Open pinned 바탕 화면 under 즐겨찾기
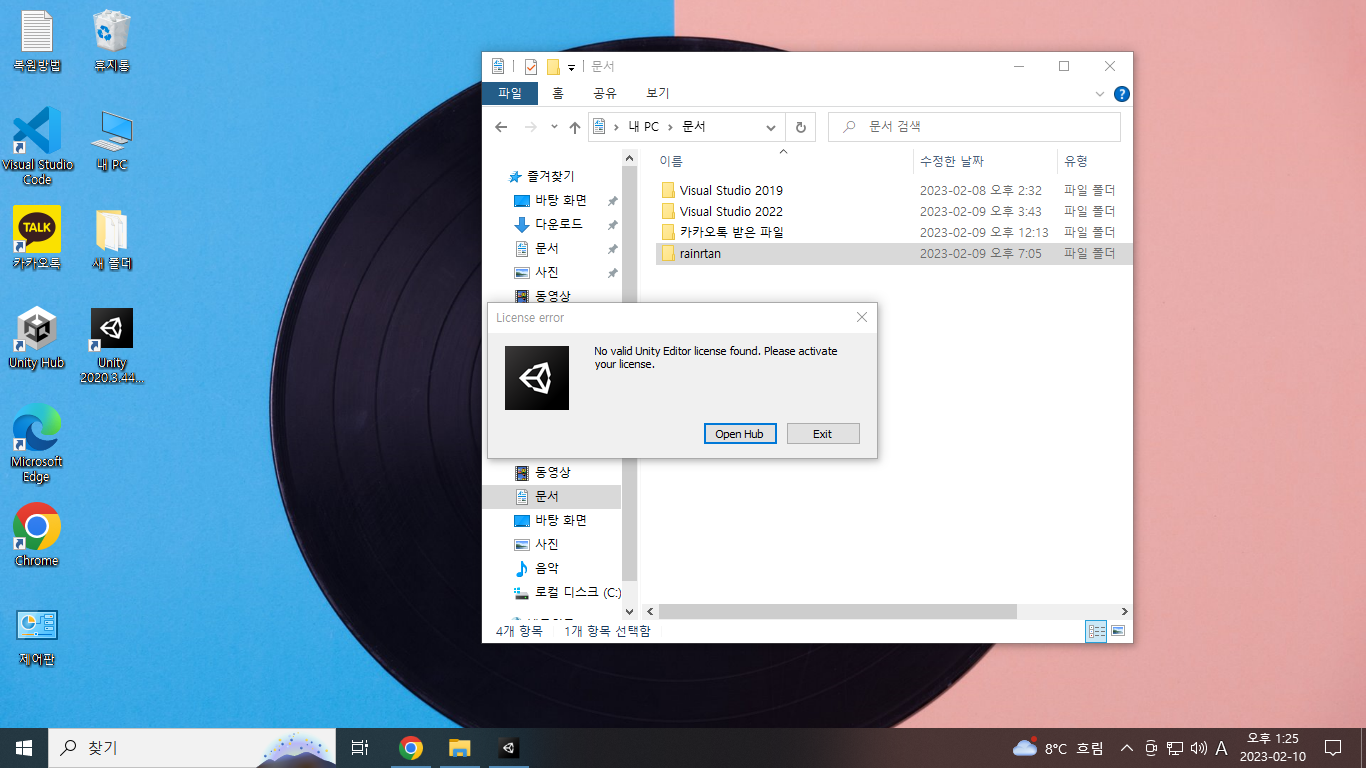Viewport: 1366px width, 768px height. coord(561,200)
